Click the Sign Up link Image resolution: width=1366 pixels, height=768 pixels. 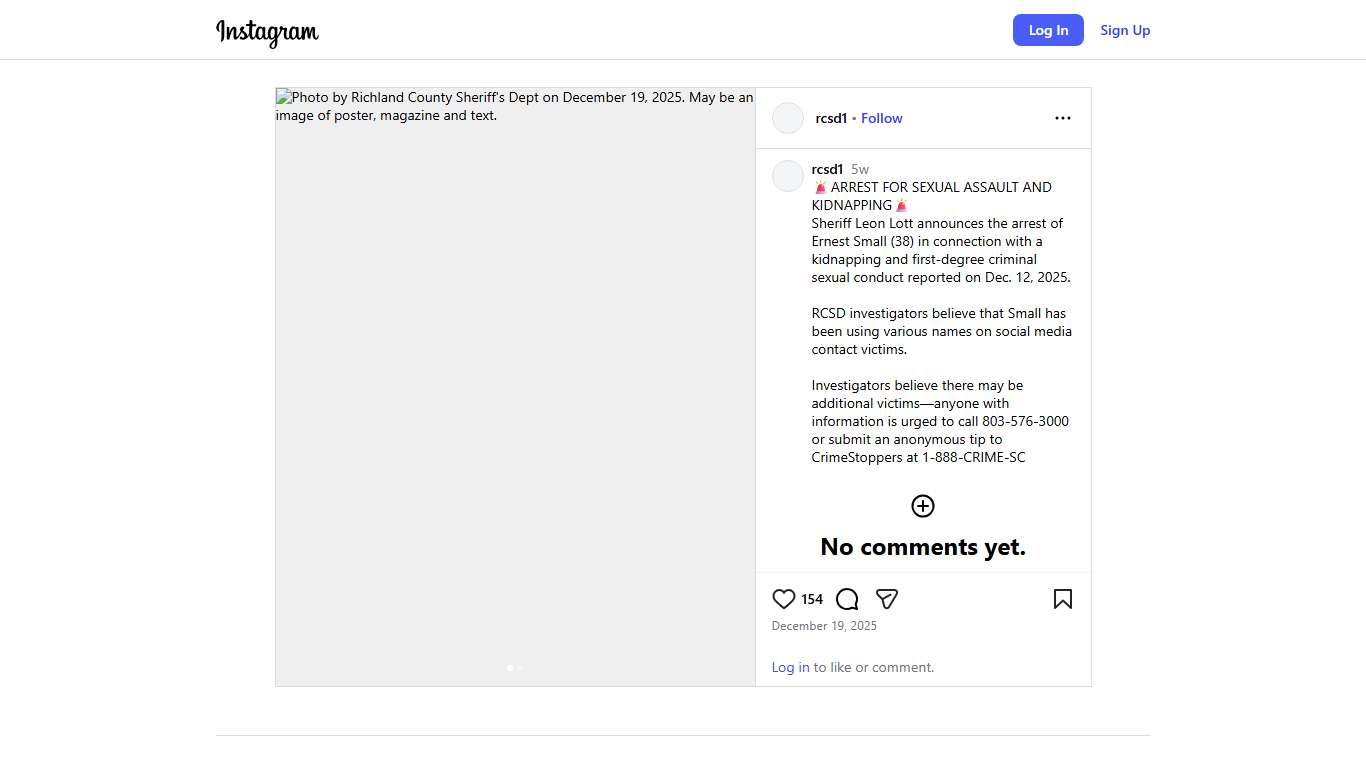coord(1125,30)
